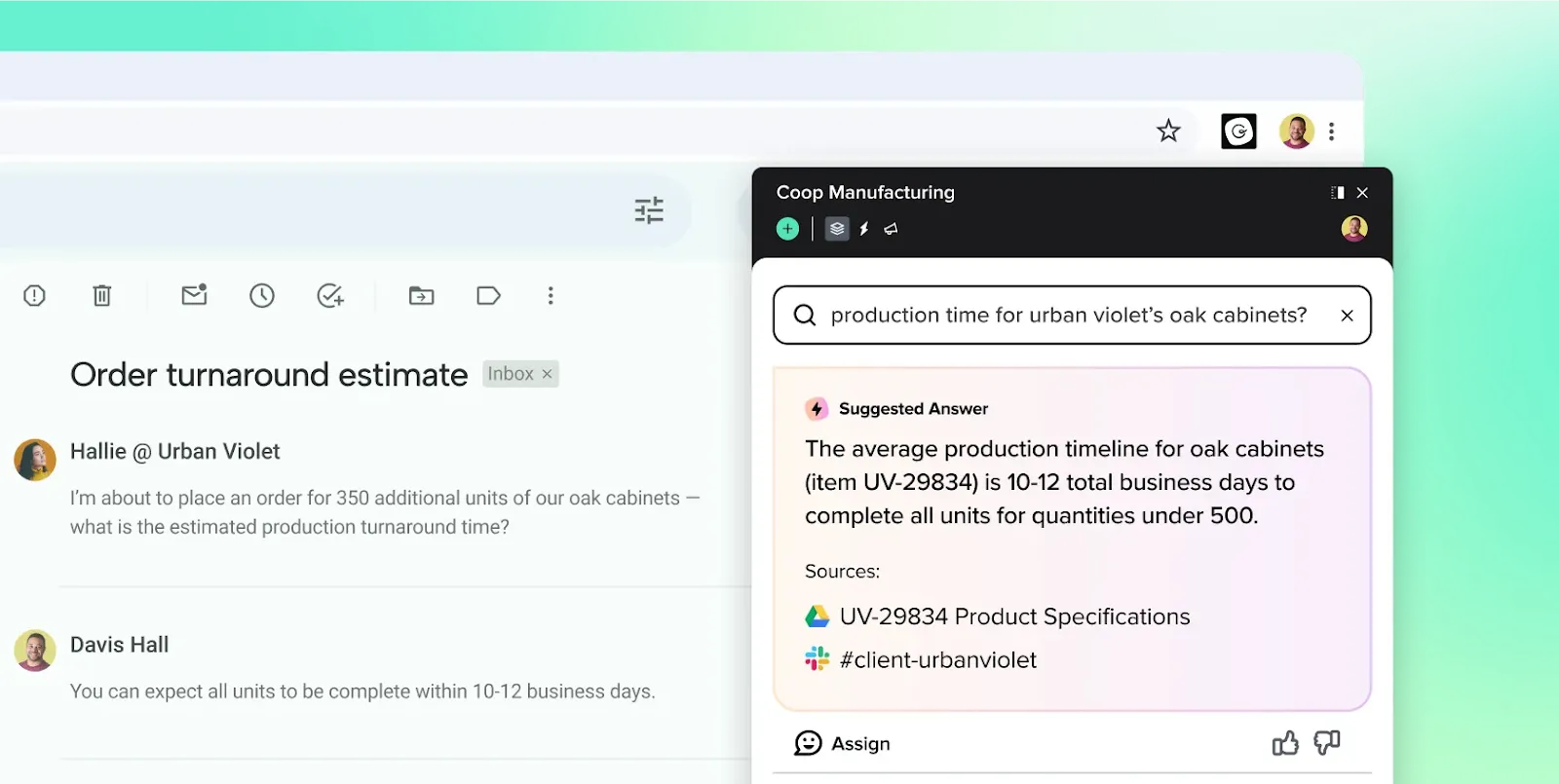Open more email actions three-dot menu
Viewport: 1559px width, 784px height.
click(x=551, y=295)
